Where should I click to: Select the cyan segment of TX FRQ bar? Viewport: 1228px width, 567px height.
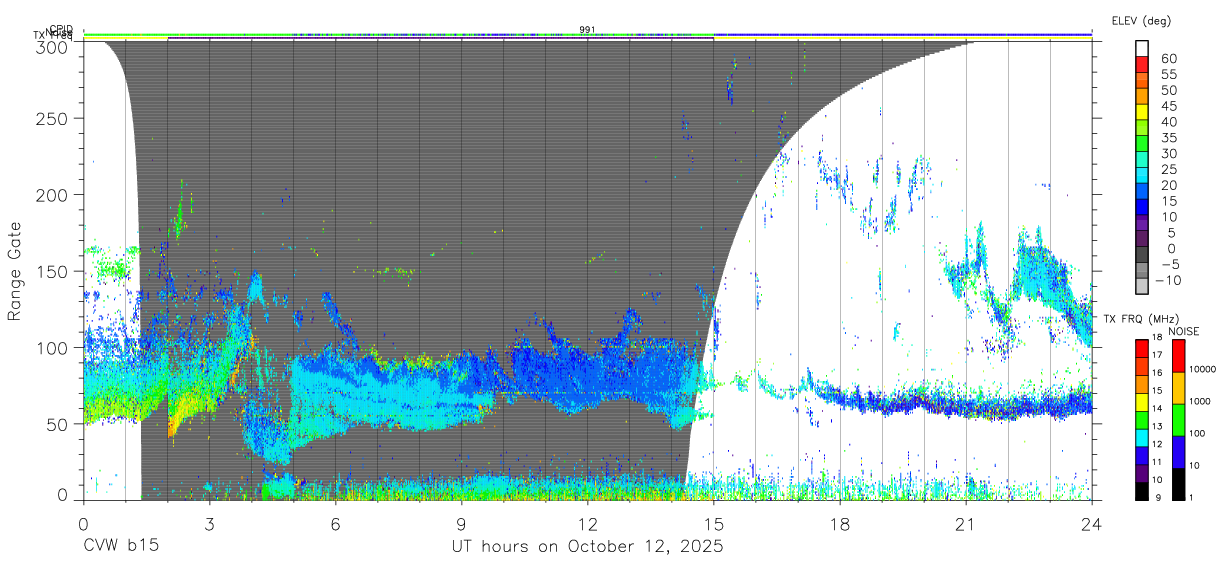[1142, 438]
